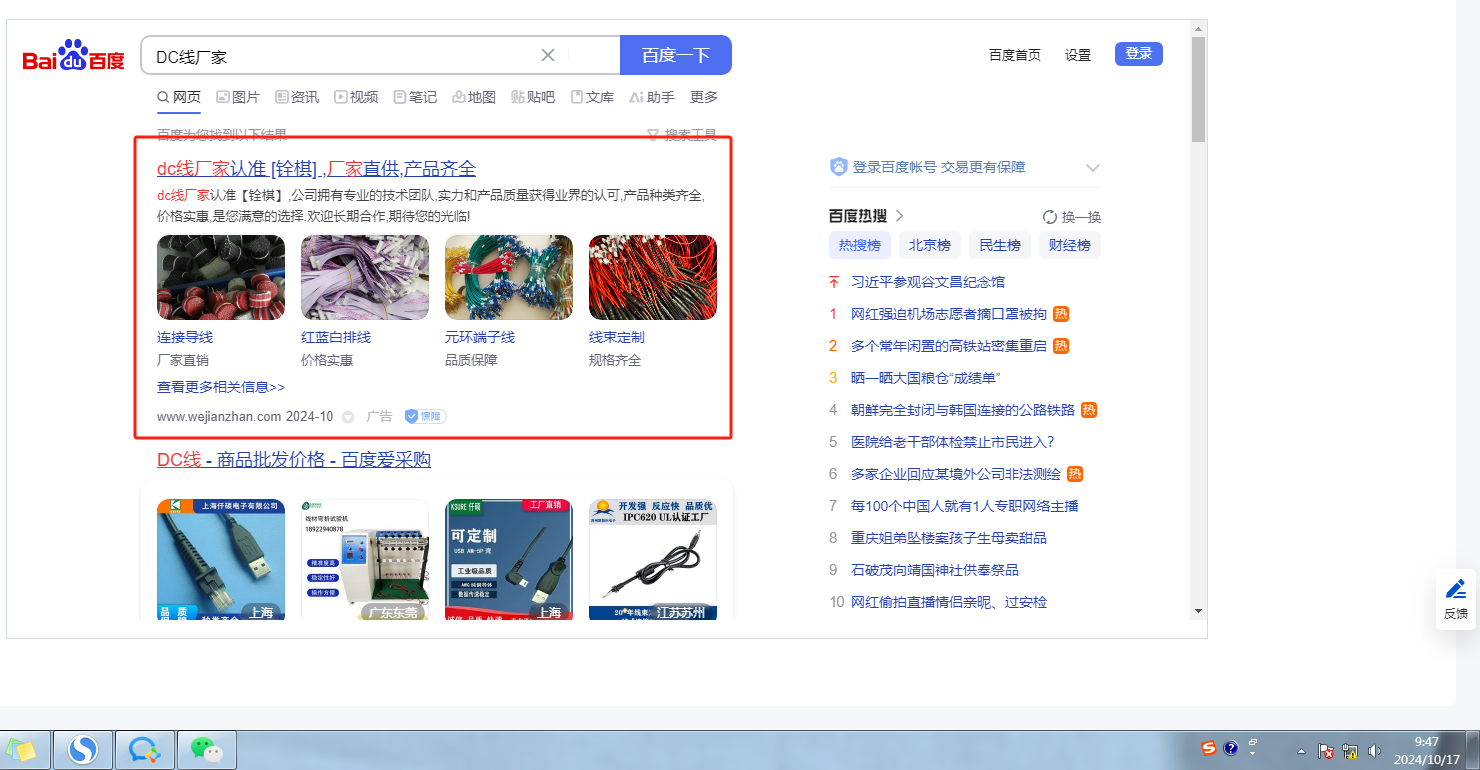Open the WeChat taskbar icon
The height and width of the screenshot is (770, 1480).
(206, 749)
